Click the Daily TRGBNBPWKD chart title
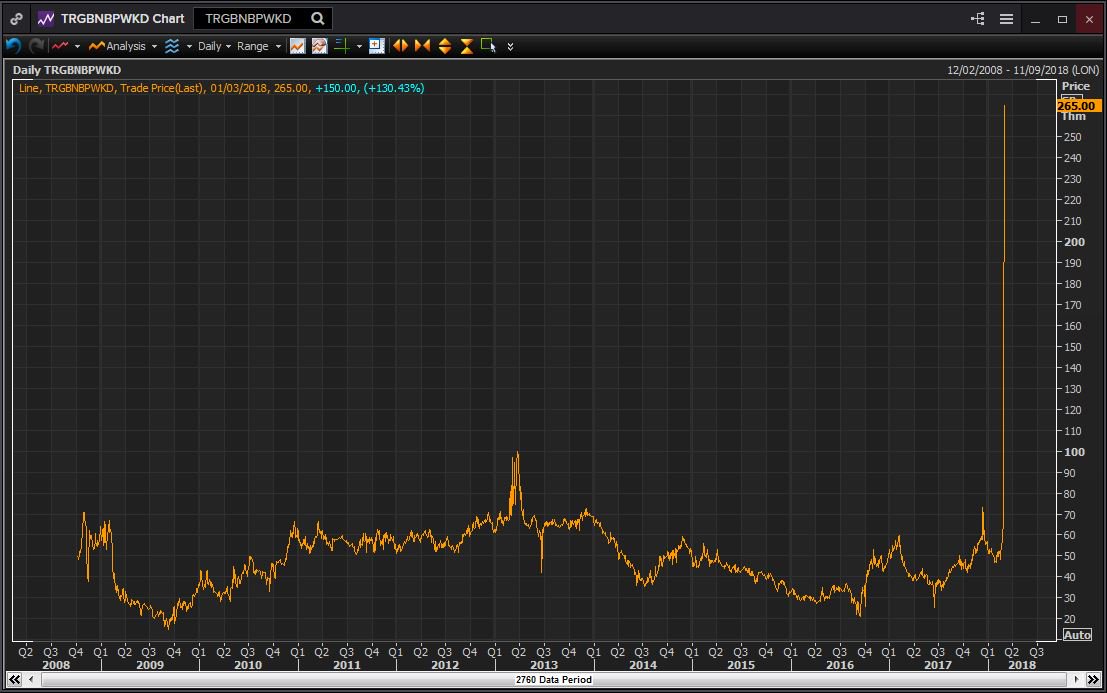The image size is (1107, 693). click(x=67, y=70)
